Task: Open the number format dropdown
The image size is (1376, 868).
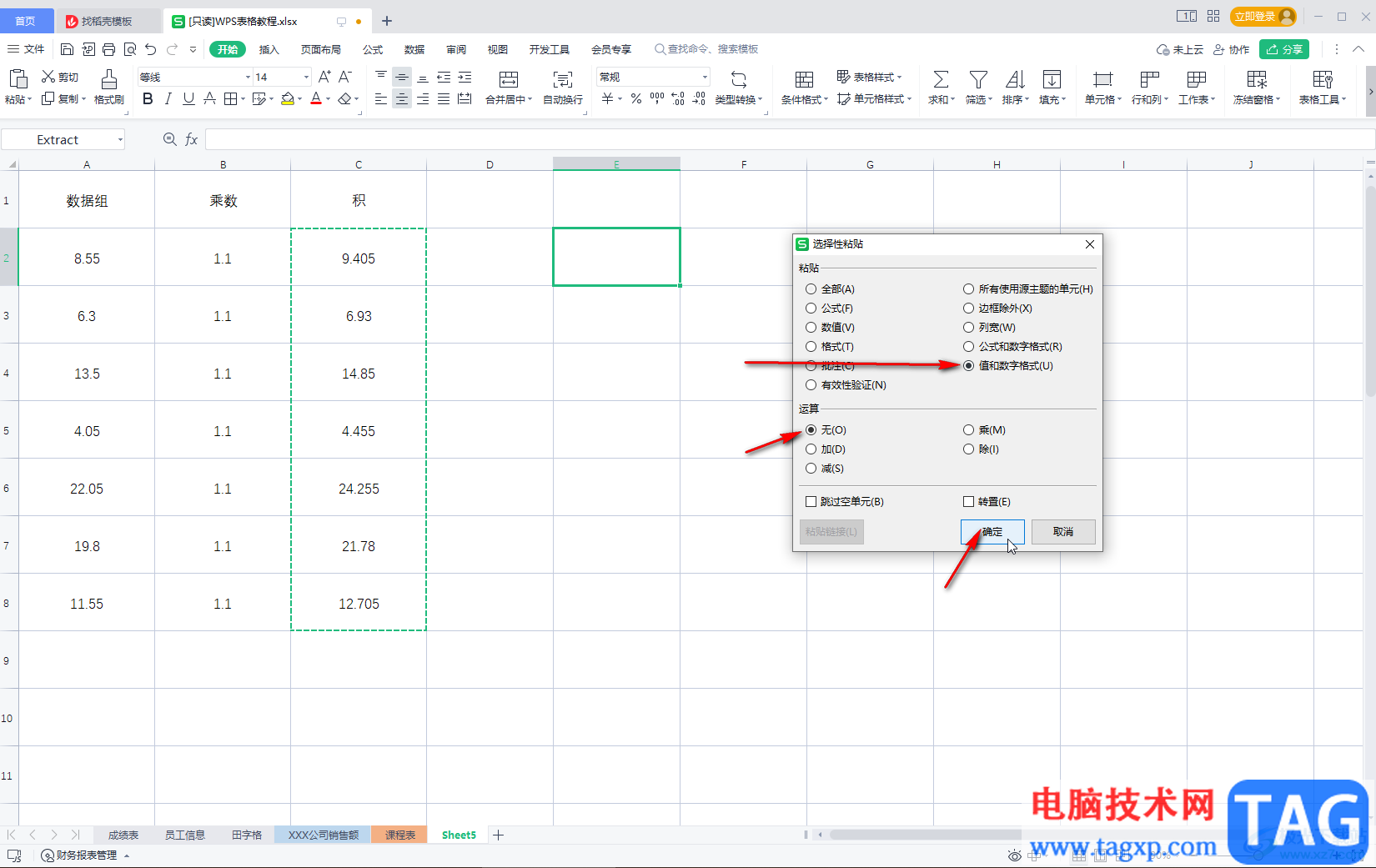Action: point(705,78)
